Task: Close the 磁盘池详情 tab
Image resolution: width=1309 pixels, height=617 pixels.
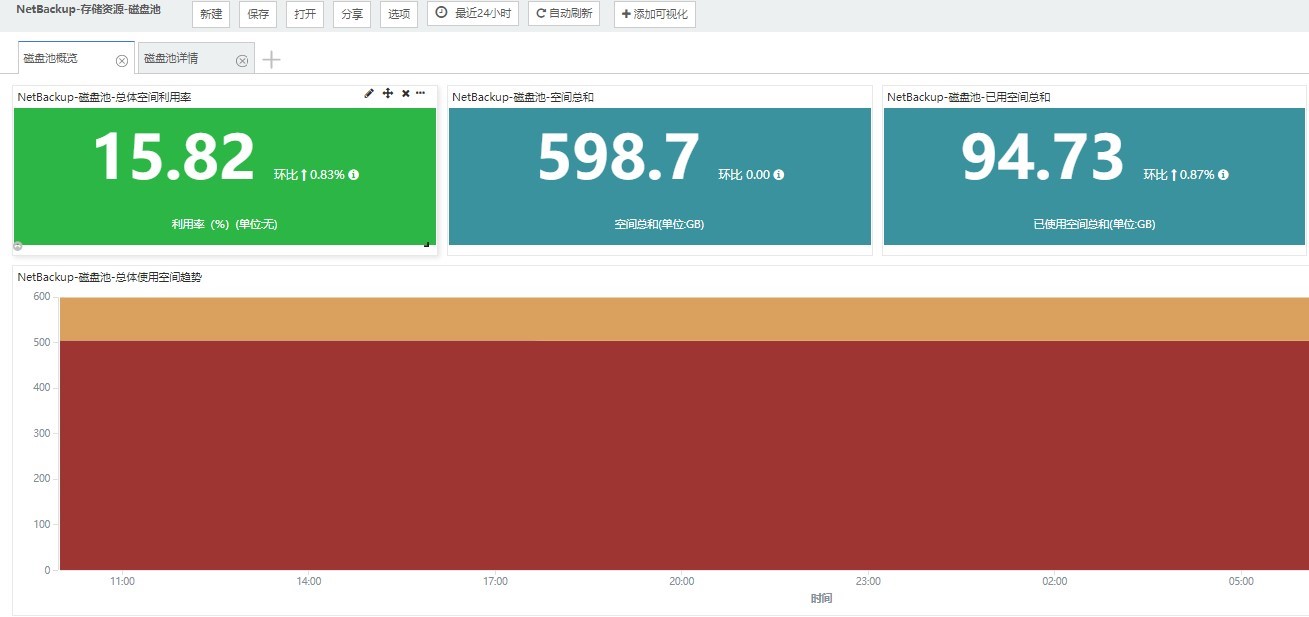Action: 242,61
